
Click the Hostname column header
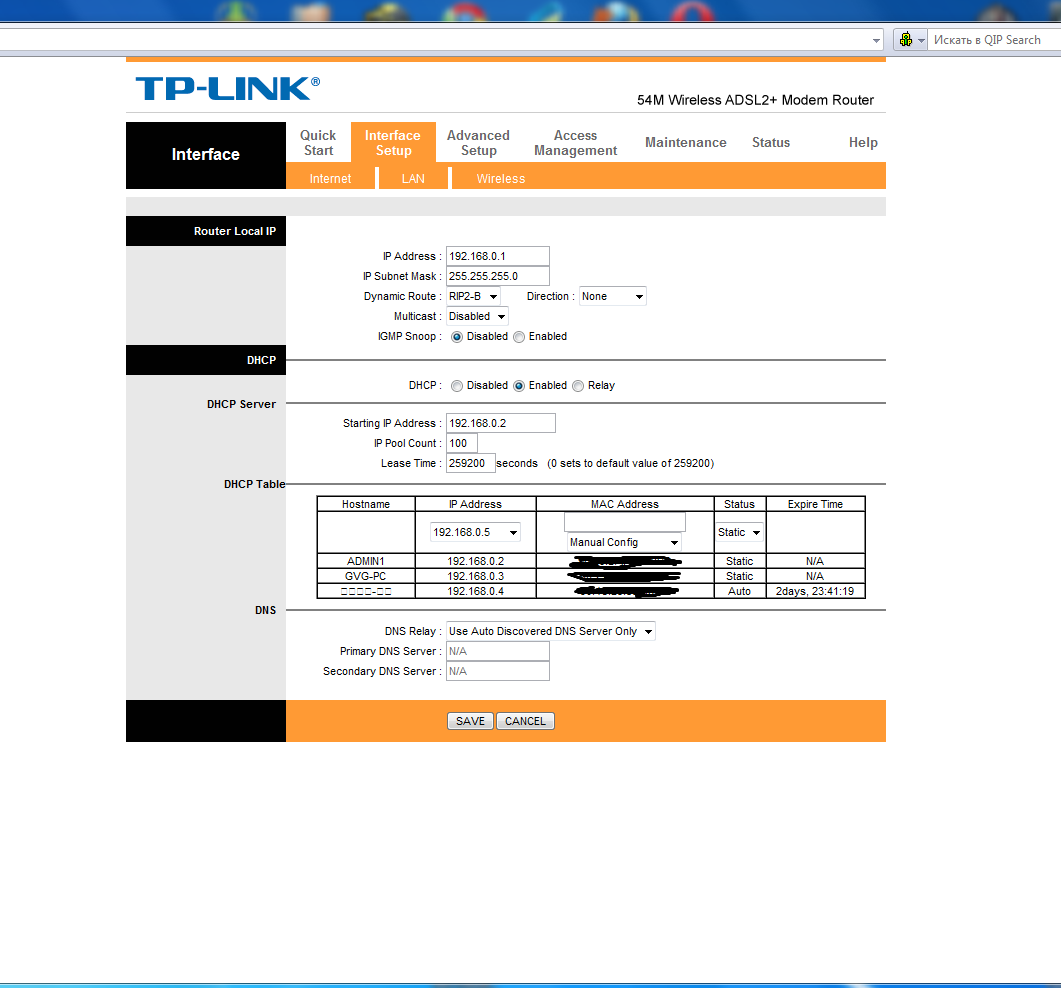365,504
